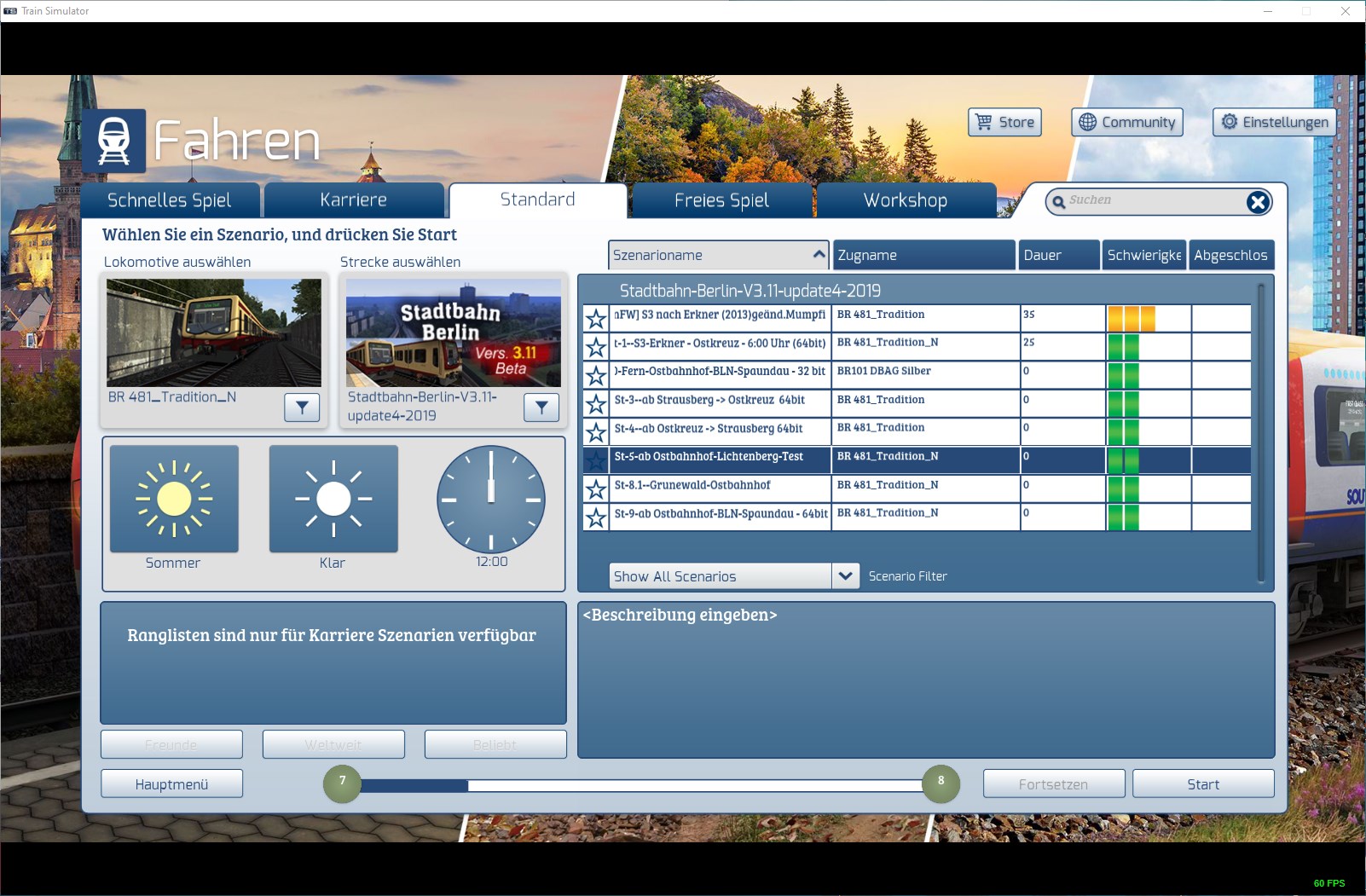The width and height of the screenshot is (1366, 896).
Task: Click the Beliebt leaderboard button
Action: [495, 744]
